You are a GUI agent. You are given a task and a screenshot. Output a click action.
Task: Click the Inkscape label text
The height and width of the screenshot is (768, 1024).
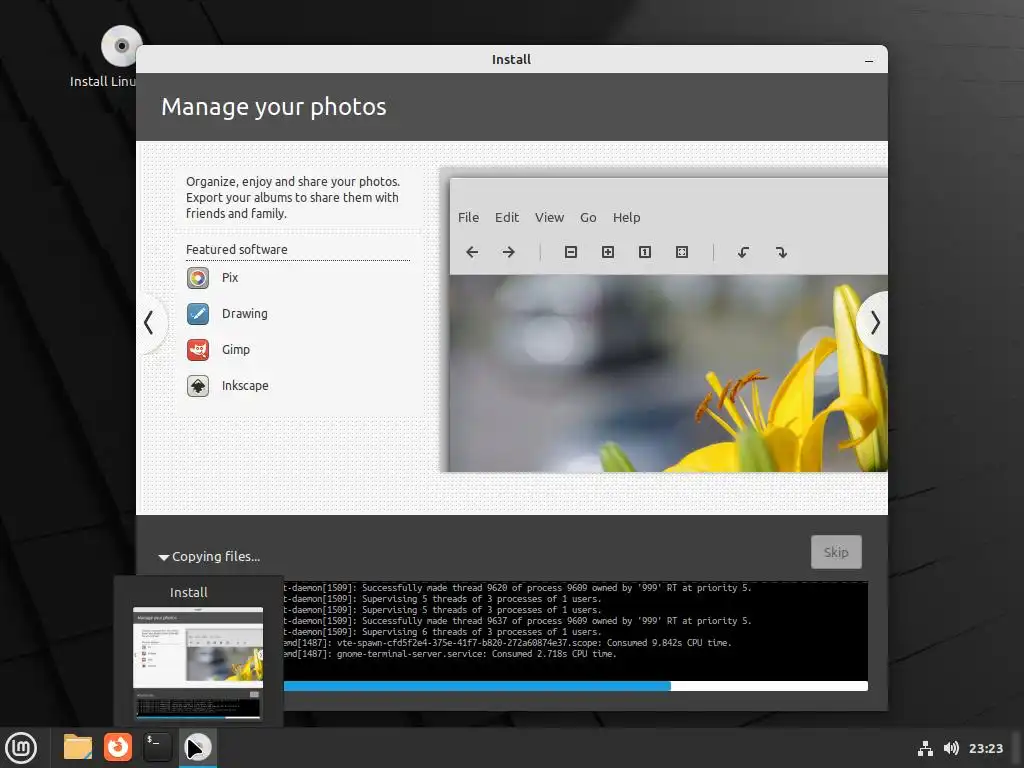tap(245, 385)
